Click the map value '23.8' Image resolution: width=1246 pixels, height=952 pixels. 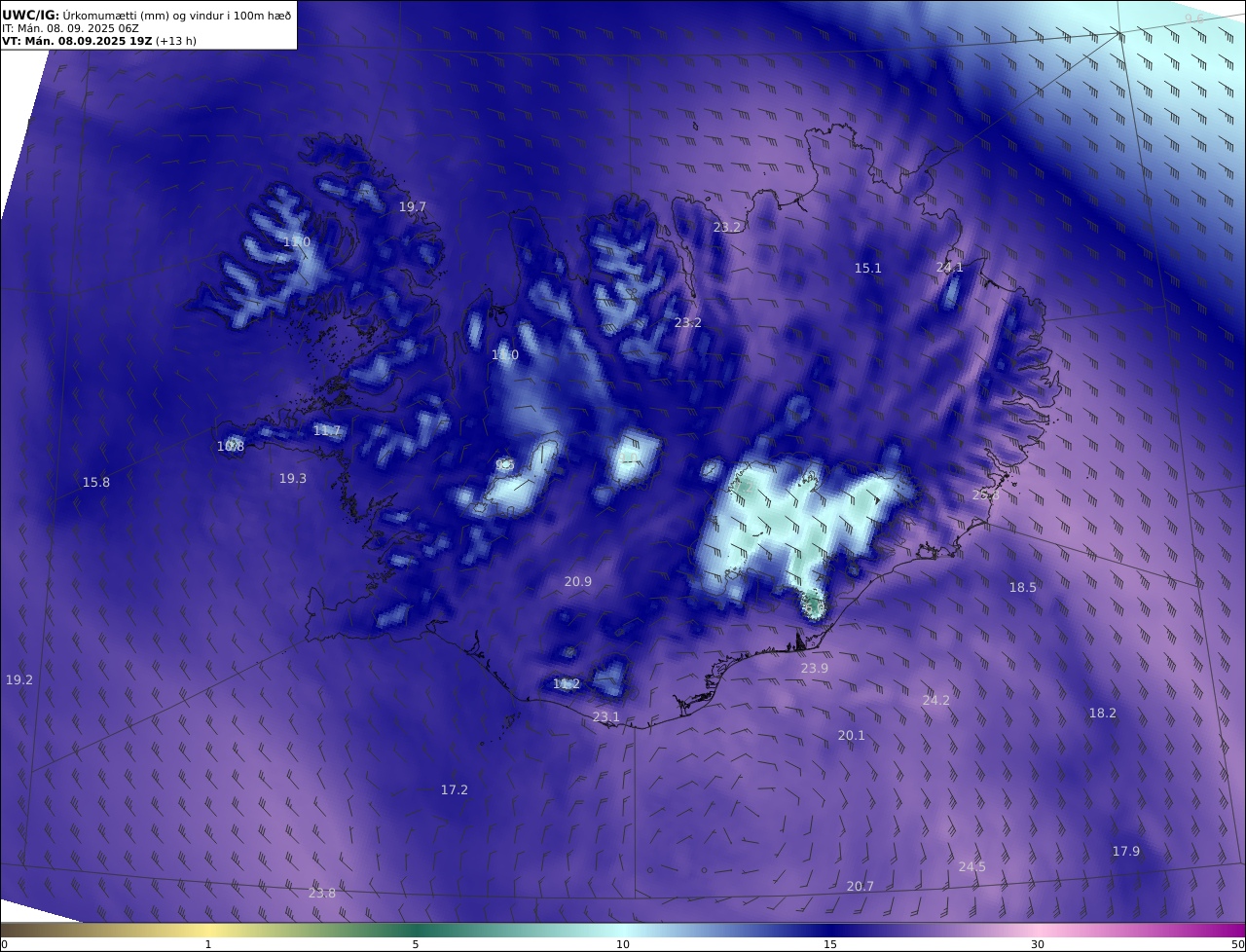pos(322,893)
